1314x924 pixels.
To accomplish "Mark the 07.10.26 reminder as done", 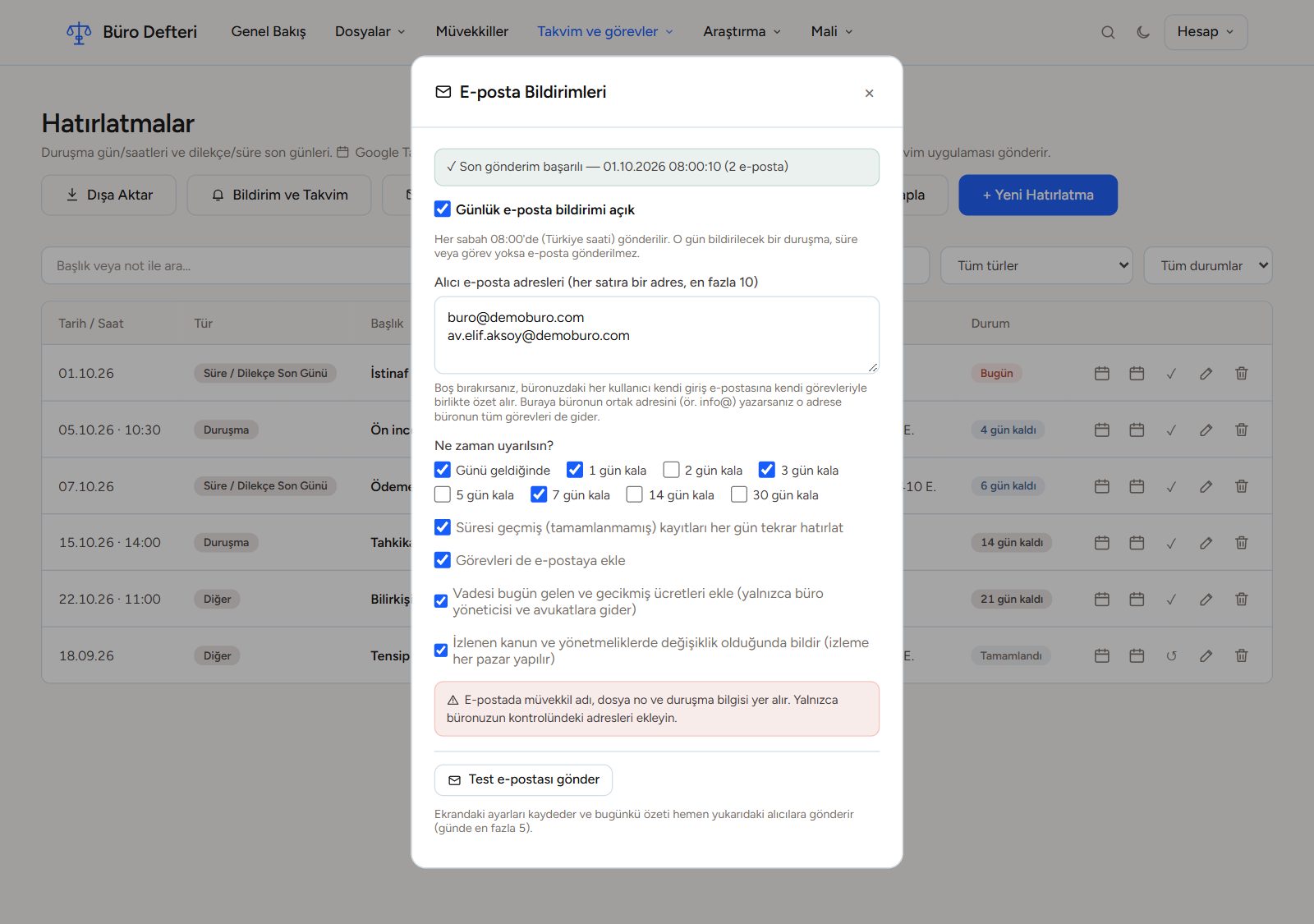I will pyautogui.click(x=1171, y=487).
